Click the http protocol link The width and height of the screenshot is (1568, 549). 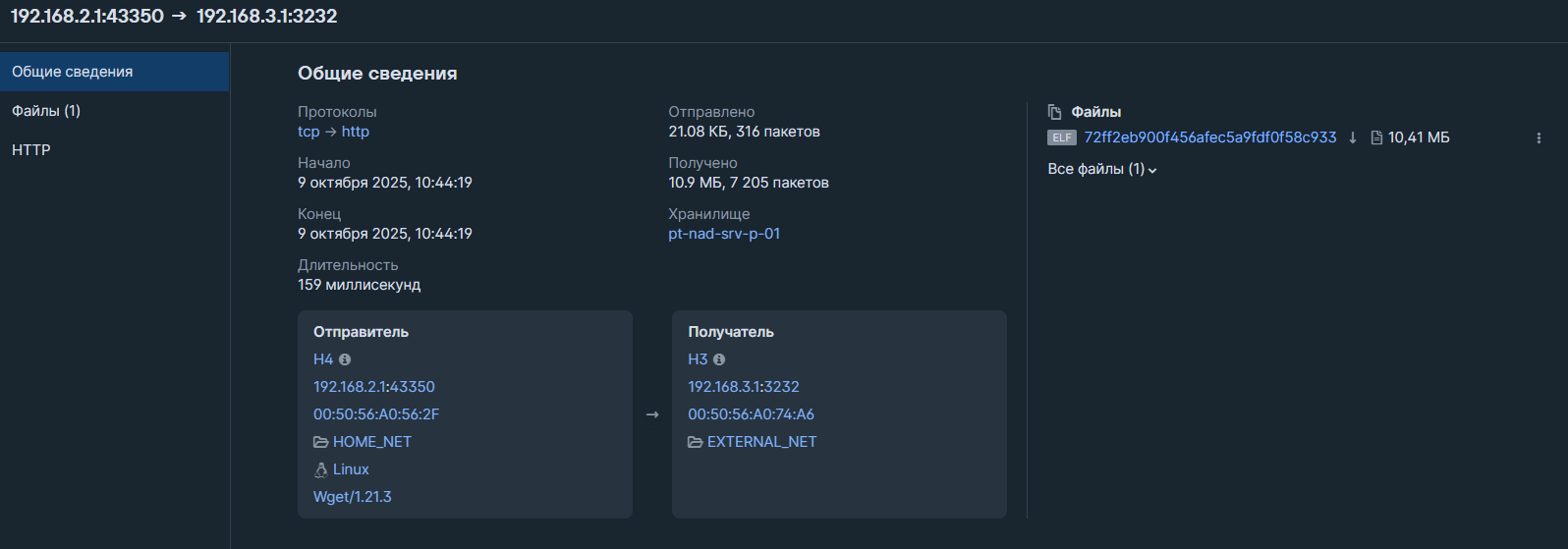tap(356, 132)
